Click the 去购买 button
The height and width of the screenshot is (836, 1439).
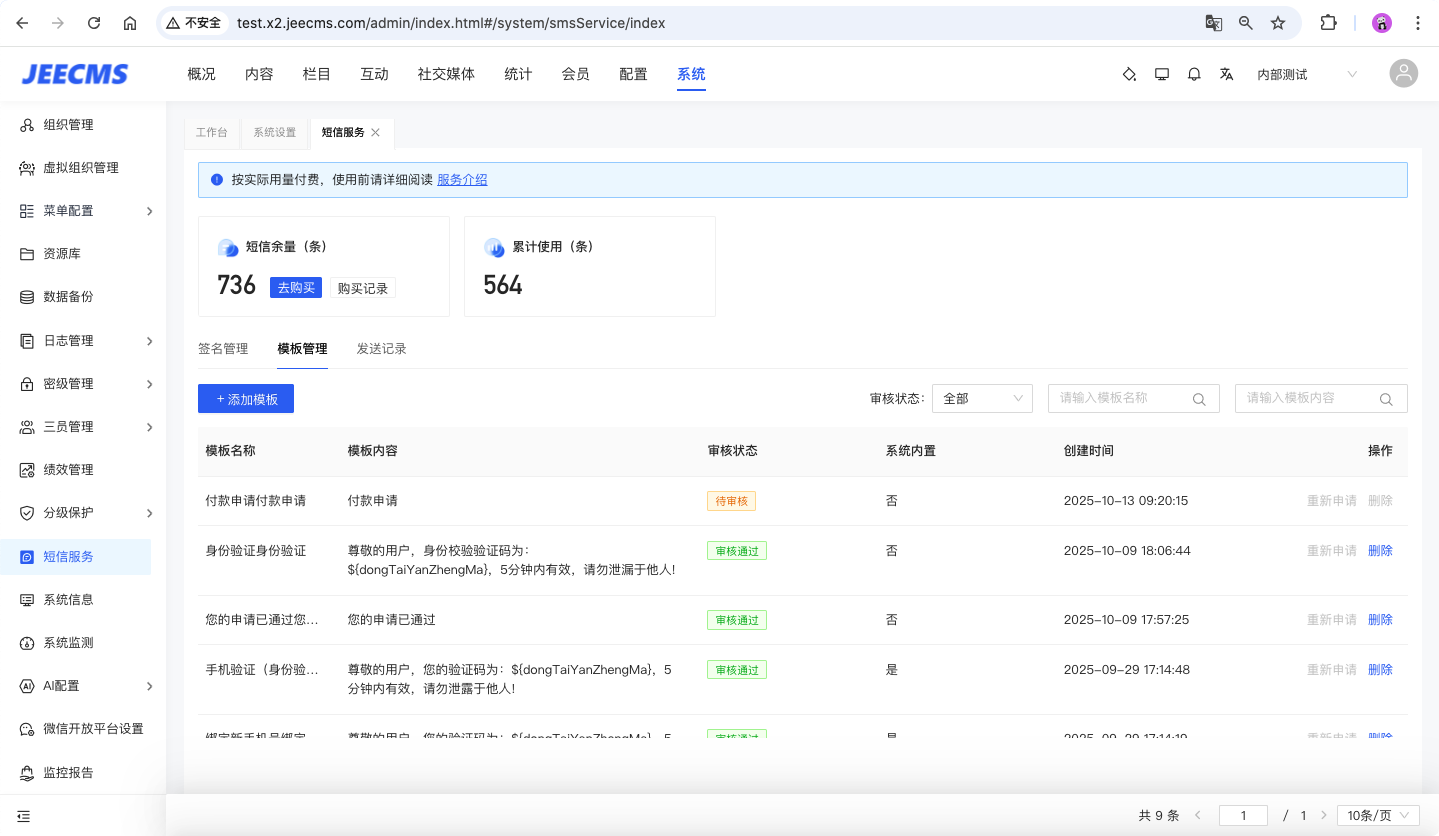(x=296, y=288)
